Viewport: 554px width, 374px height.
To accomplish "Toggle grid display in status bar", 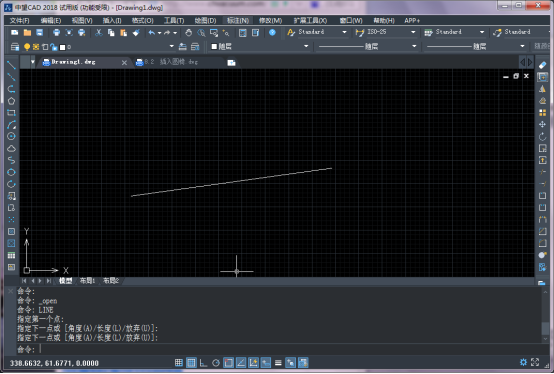I will click(191, 362).
